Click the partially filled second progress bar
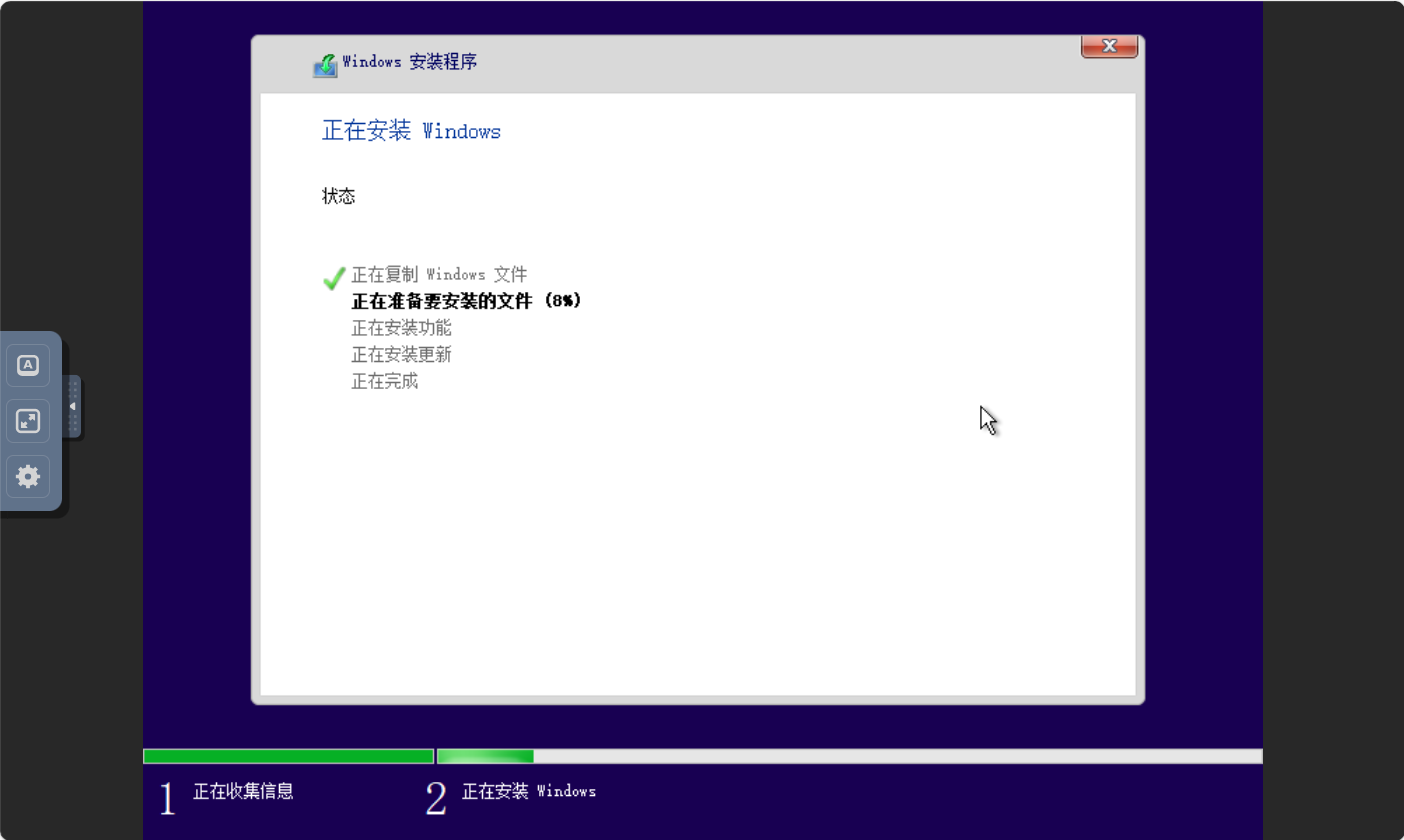Image resolution: width=1404 pixels, height=840 pixels. 848,756
